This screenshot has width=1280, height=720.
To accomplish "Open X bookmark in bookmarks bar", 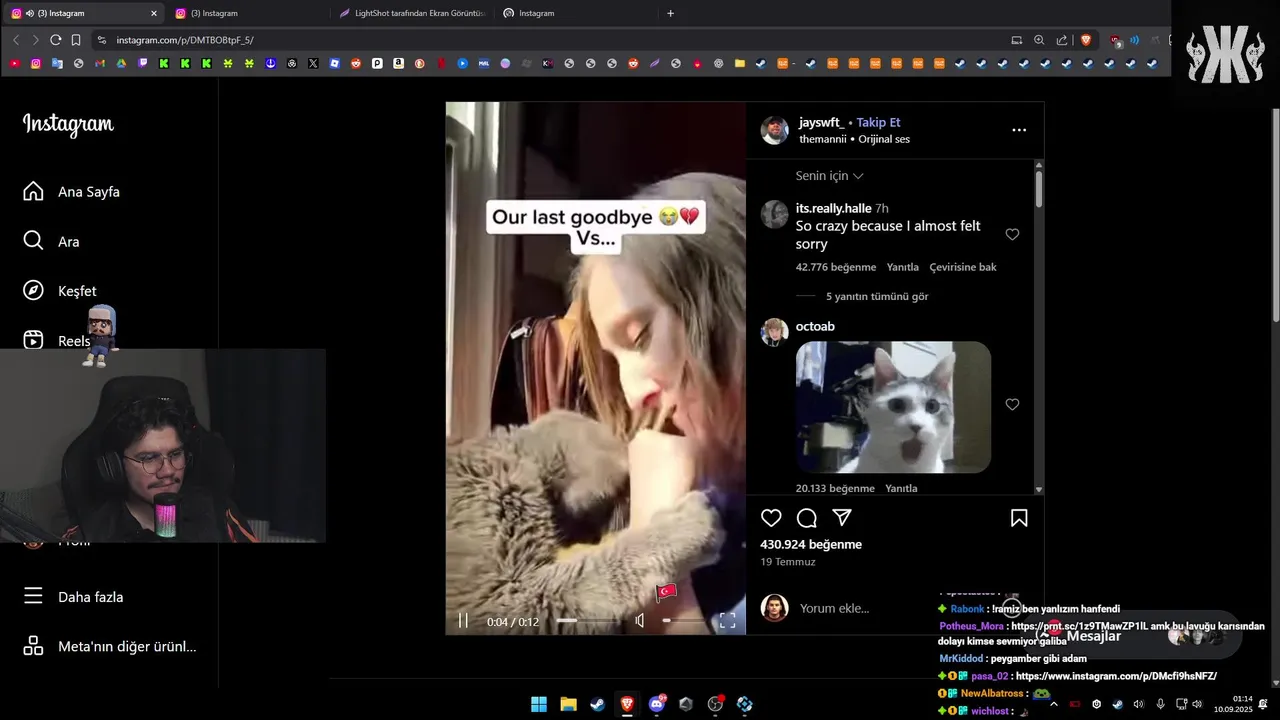I will [313, 63].
